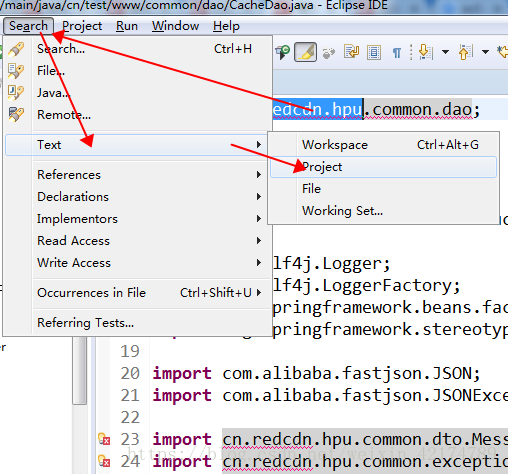
Task: Open the Window menu
Action: [x=175, y=26]
